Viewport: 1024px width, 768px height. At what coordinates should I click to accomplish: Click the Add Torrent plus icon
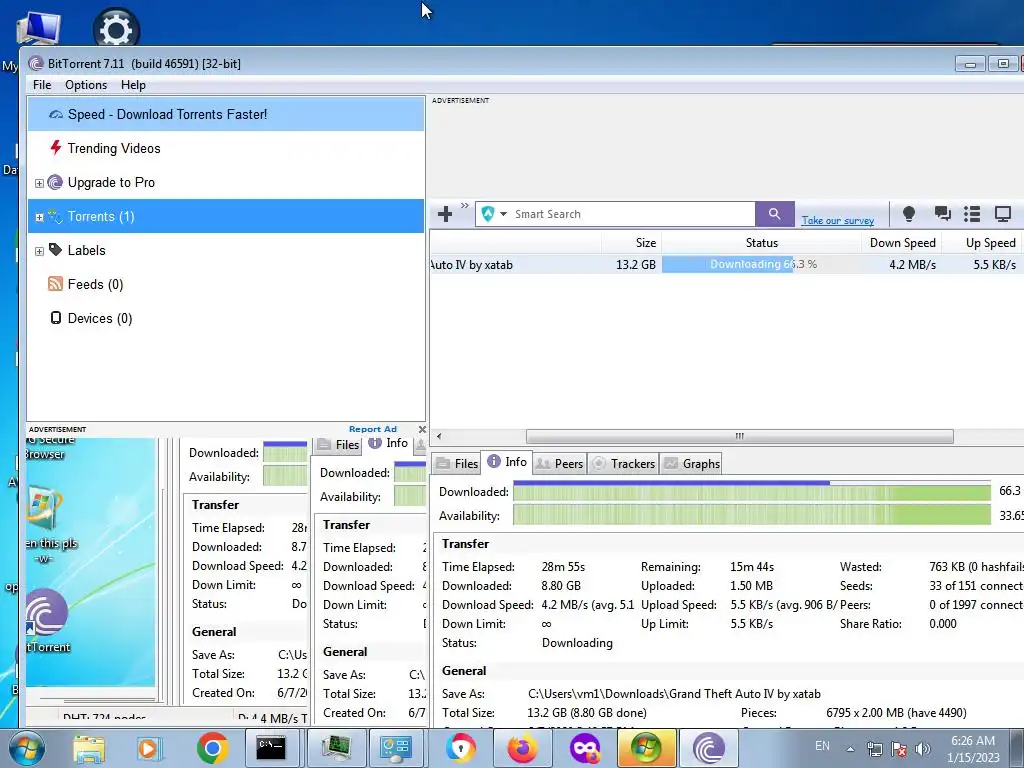[x=445, y=214]
